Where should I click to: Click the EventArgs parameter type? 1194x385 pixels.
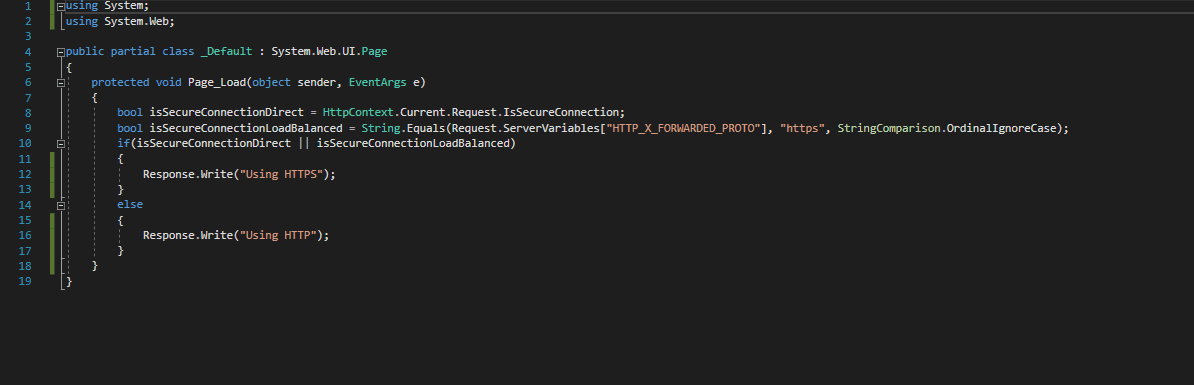378,82
